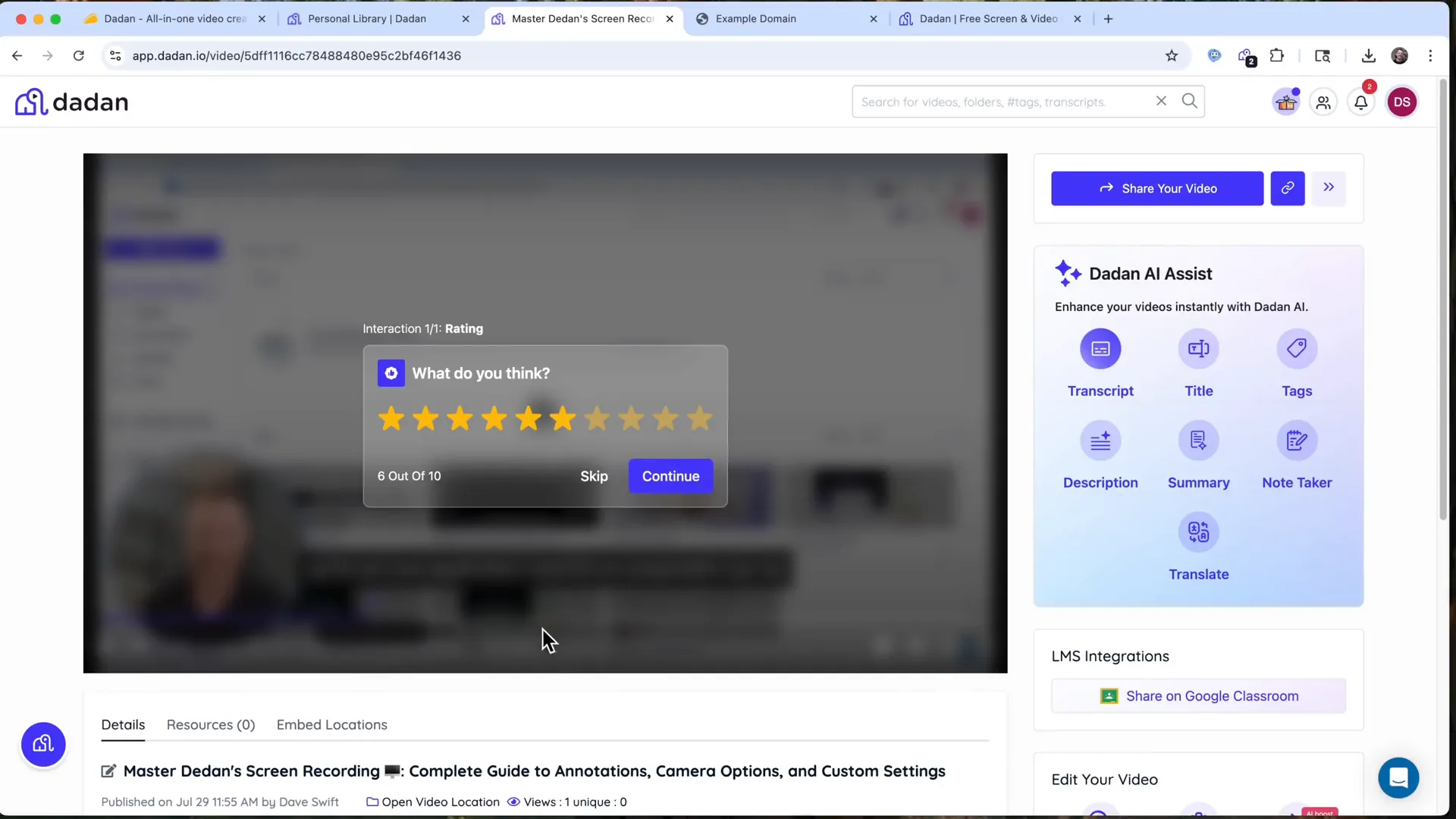This screenshot has width=1456, height=819.
Task: Switch to Dadan Free Screen & Video tab
Action: click(x=988, y=19)
